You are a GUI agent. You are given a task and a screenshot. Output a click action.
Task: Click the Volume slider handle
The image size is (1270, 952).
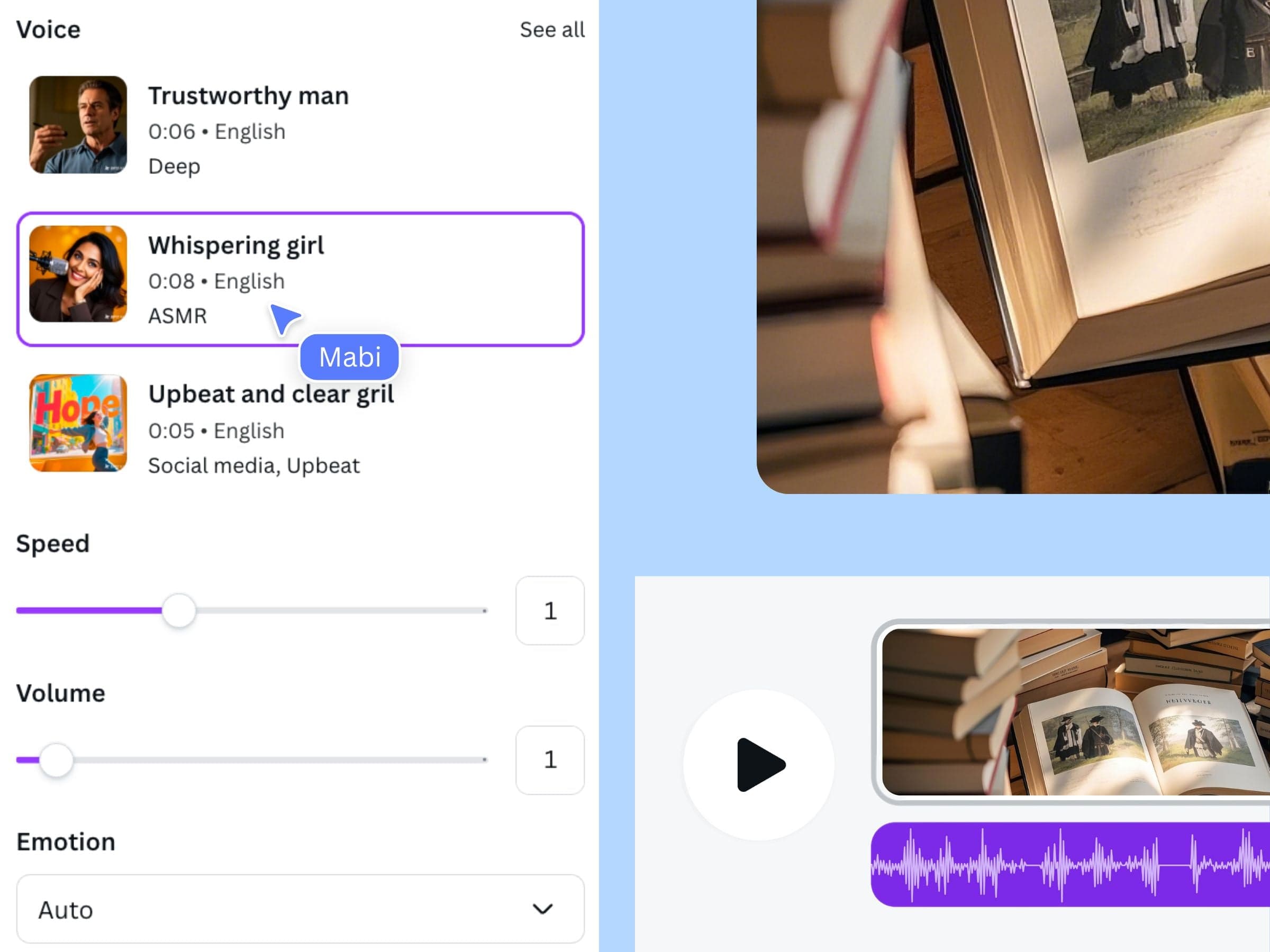click(56, 760)
